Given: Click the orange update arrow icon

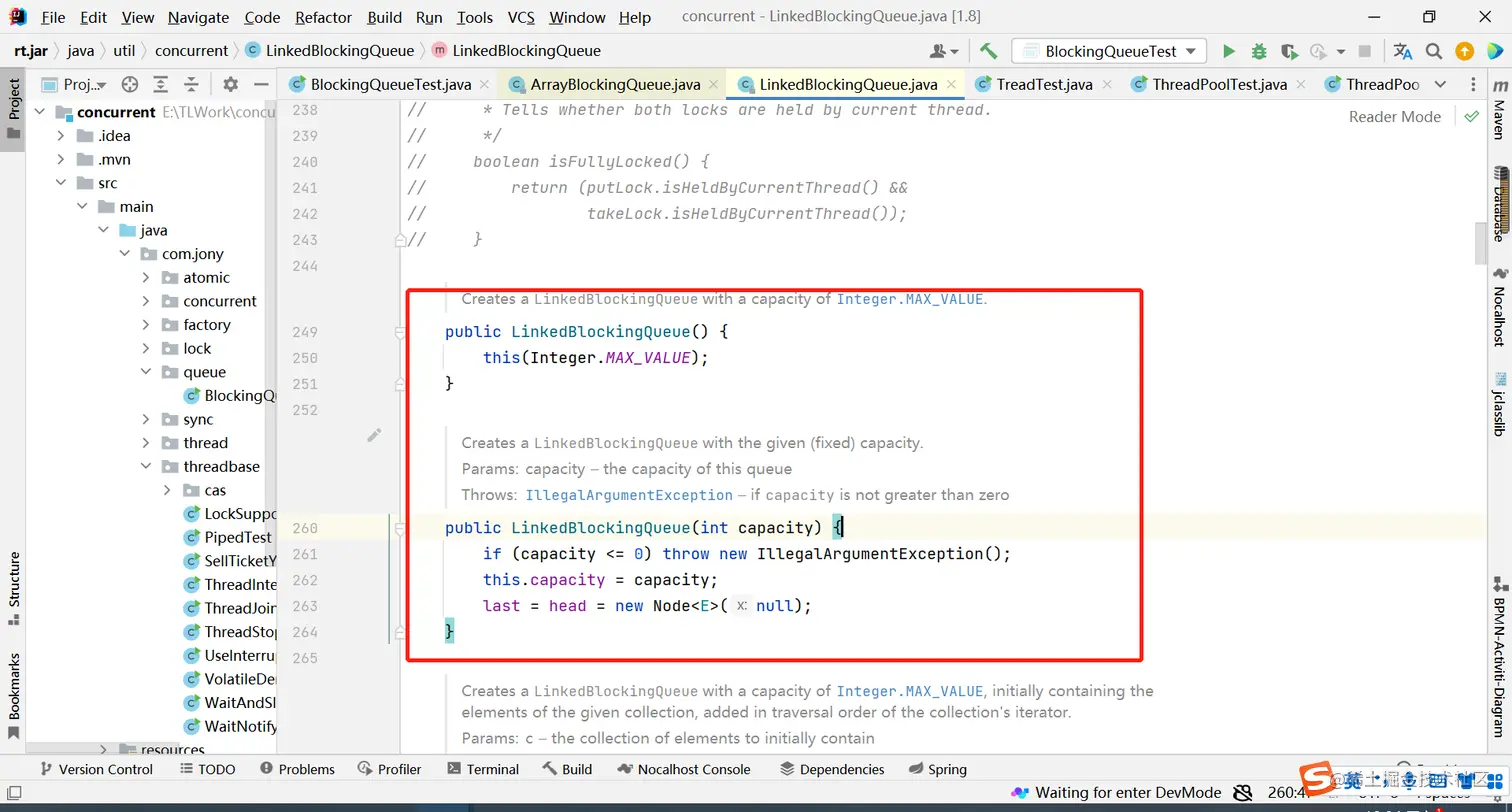Looking at the screenshot, I should 1464,51.
